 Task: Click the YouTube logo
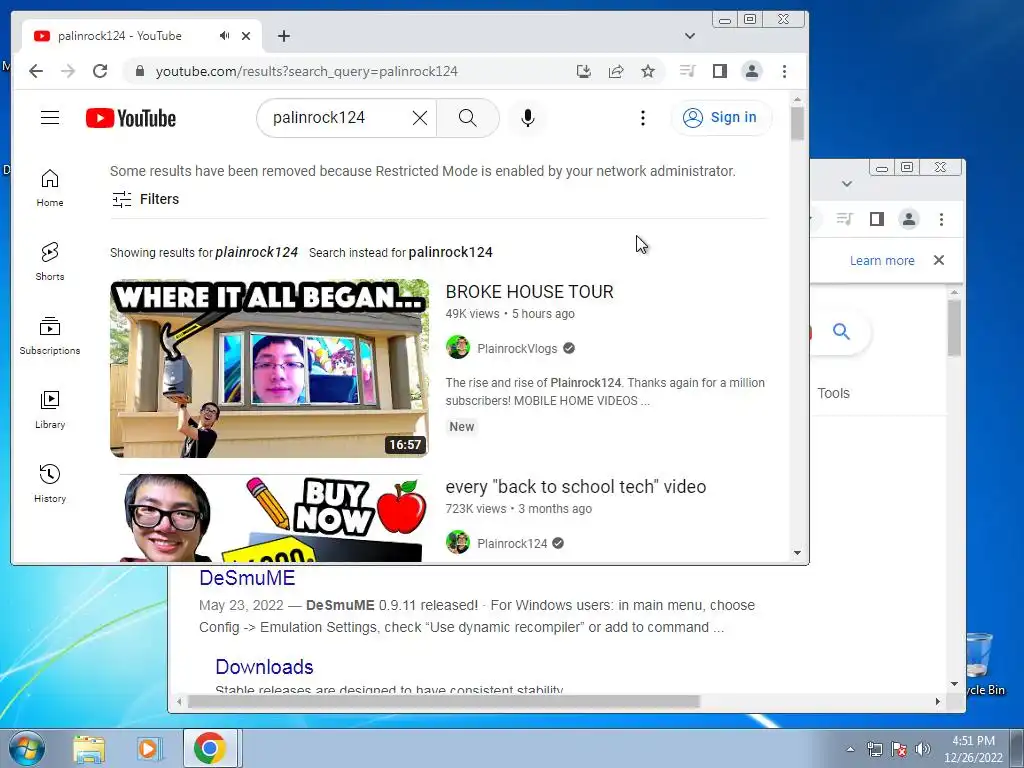pyautogui.click(x=131, y=118)
